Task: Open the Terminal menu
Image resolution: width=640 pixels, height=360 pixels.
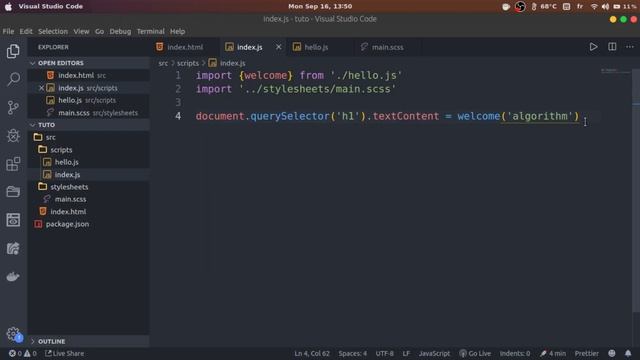Action: tap(151, 31)
